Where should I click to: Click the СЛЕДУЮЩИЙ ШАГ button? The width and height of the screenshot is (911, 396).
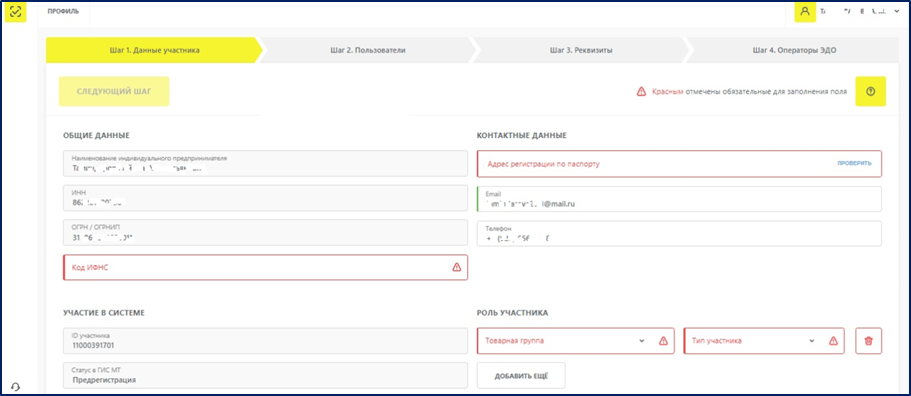(114, 91)
